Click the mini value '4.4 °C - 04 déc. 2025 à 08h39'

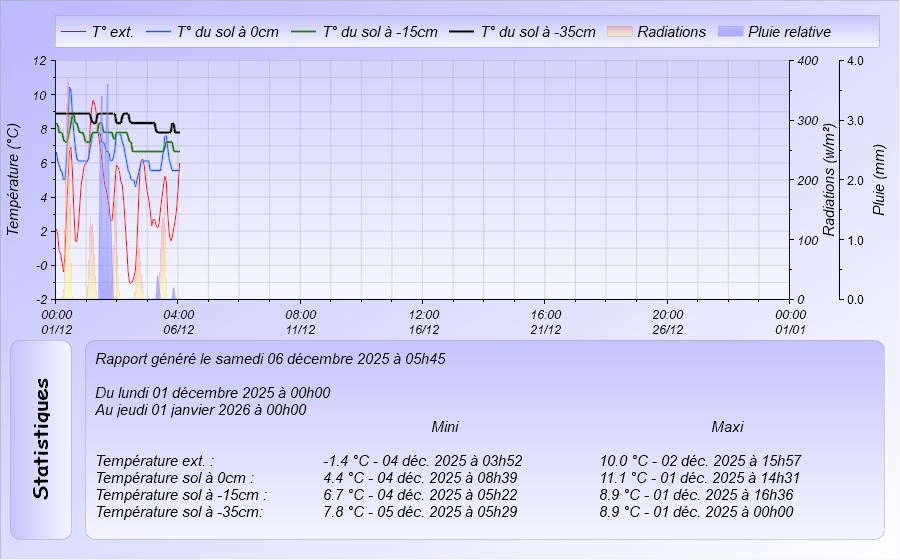pos(420,478)
